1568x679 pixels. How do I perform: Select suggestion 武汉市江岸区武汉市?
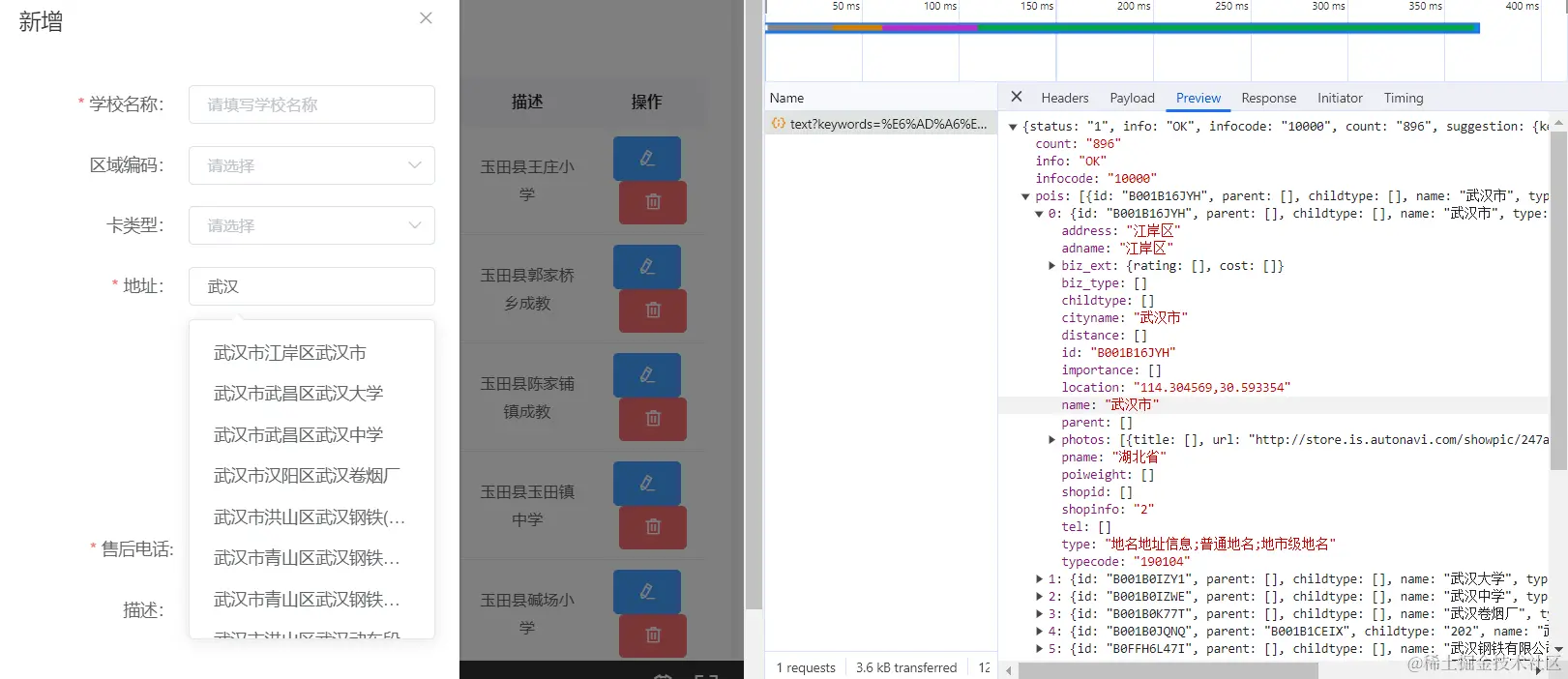pos(311,353)
